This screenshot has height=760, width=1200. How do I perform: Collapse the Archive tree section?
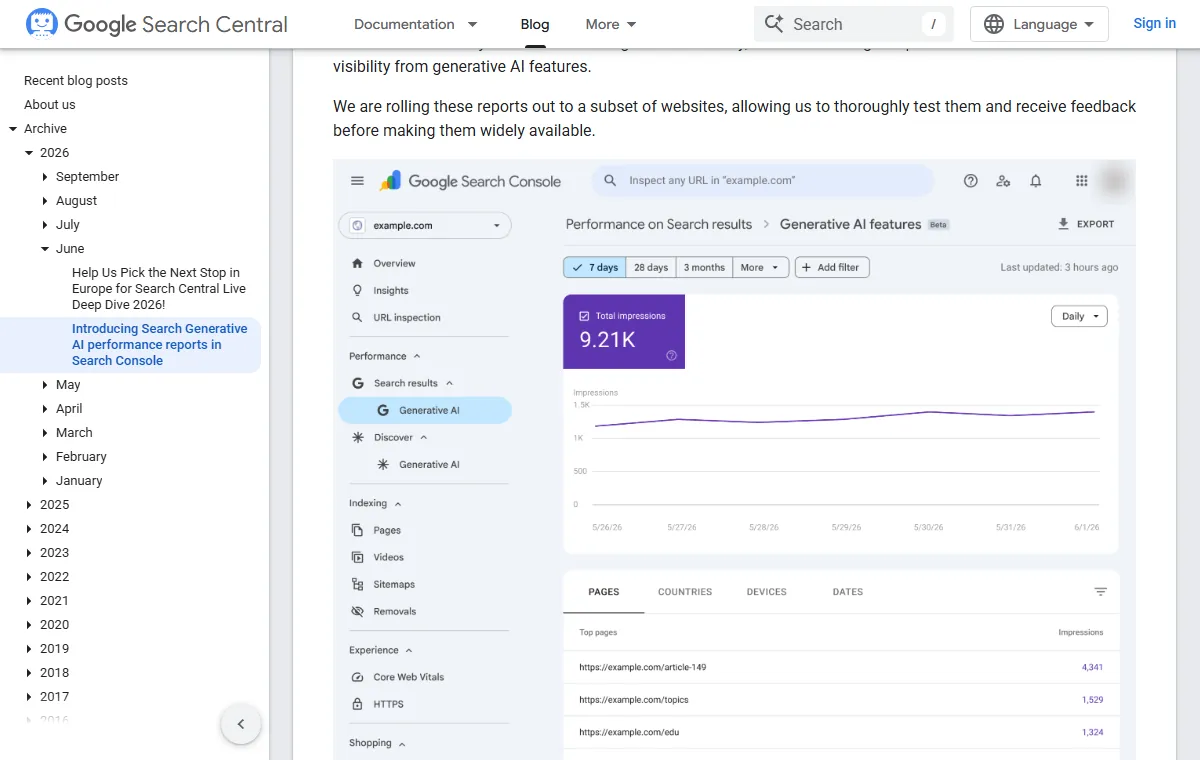pyautogui.click(x=13, y=128)
